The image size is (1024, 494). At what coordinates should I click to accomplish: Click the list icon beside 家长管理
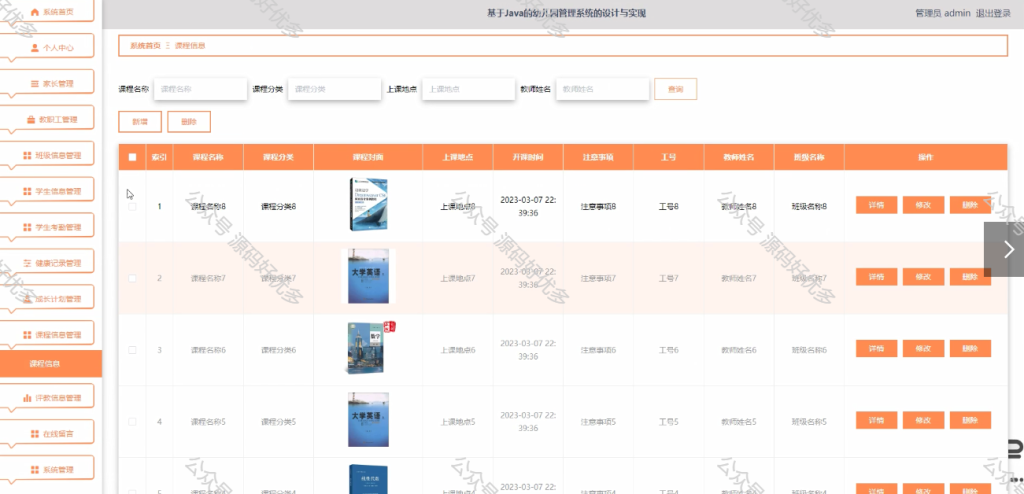[35, 84]
